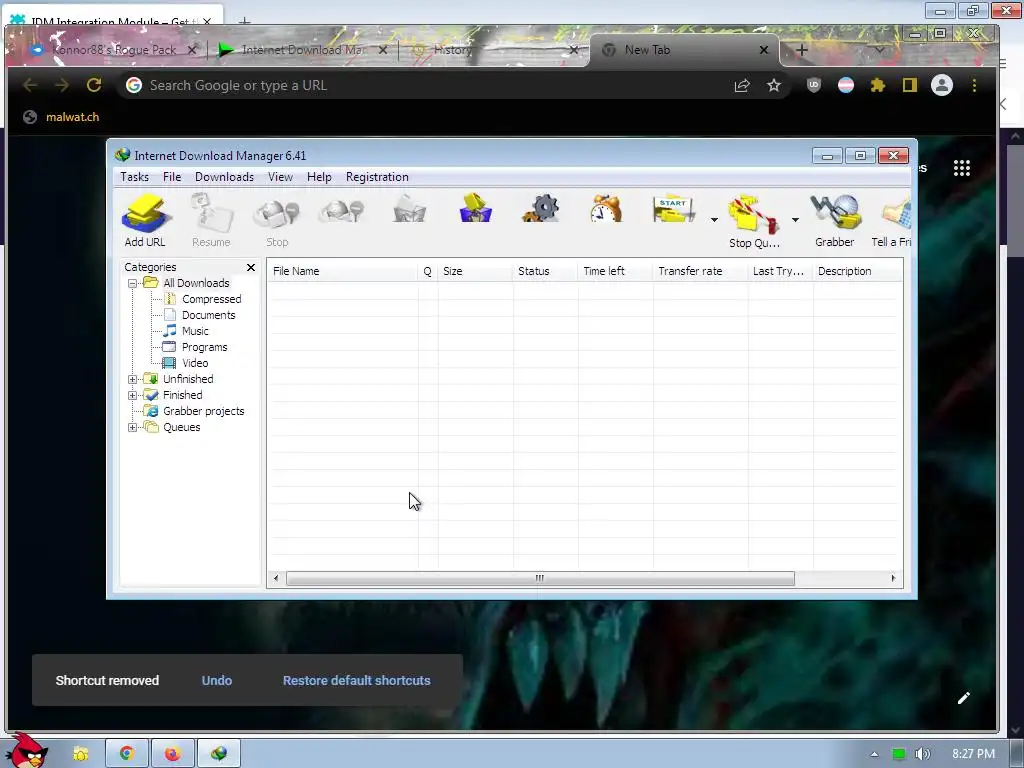
Task: Bookmark page with the star icon
Action: coord(774,86)
